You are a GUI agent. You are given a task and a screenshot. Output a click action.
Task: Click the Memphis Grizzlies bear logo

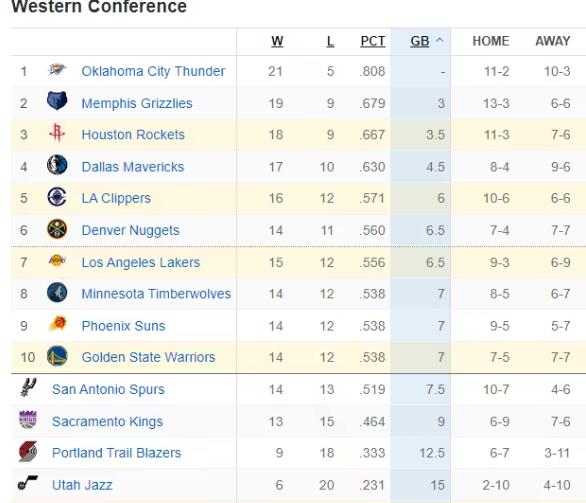pos(57,101)
